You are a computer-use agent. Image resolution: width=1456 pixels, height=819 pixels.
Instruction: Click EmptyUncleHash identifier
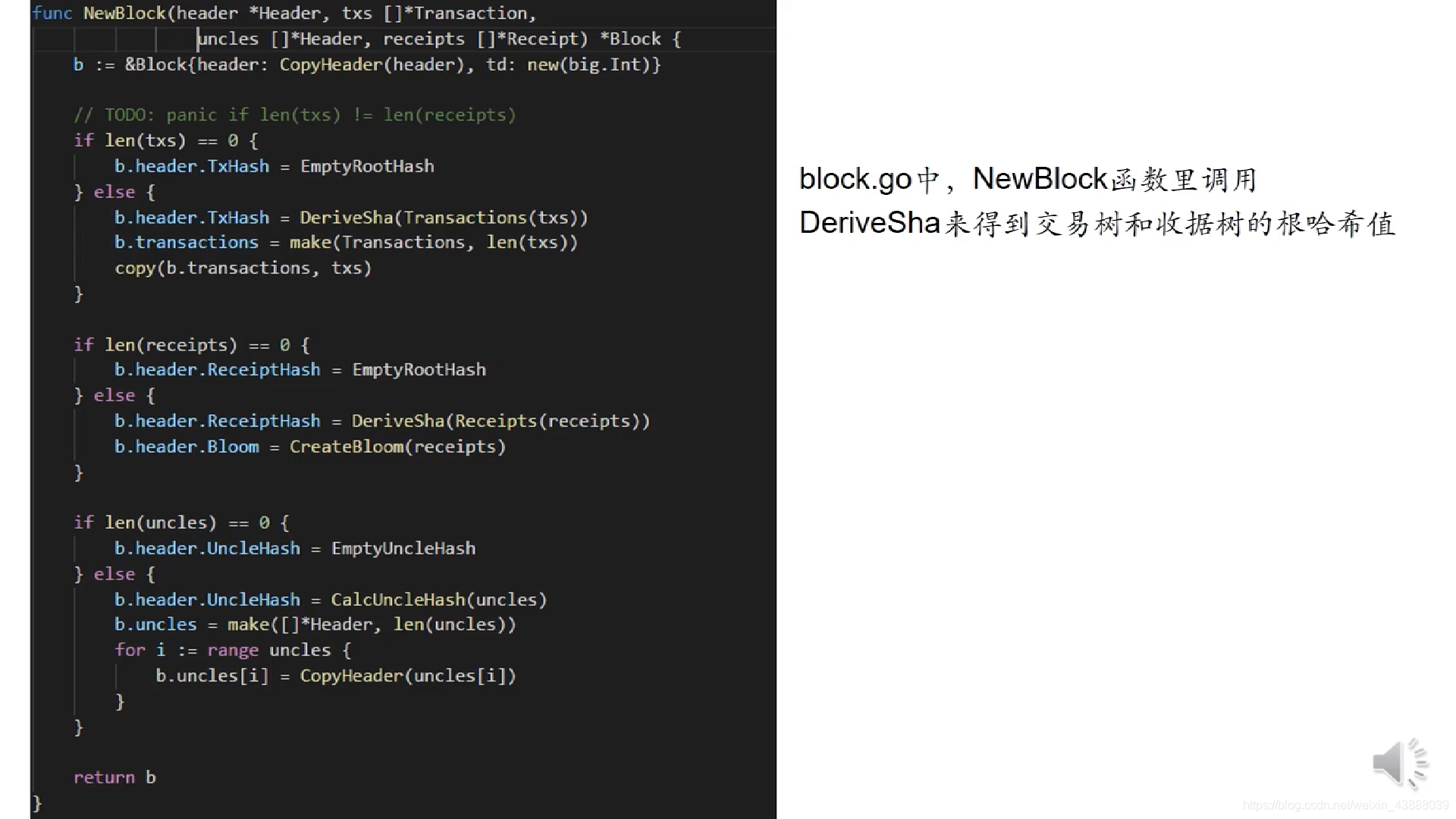[x=403, y=548]
